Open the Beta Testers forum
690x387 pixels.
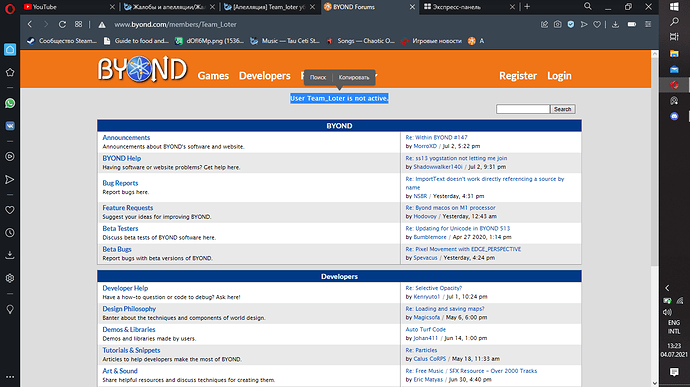(120, 229)
